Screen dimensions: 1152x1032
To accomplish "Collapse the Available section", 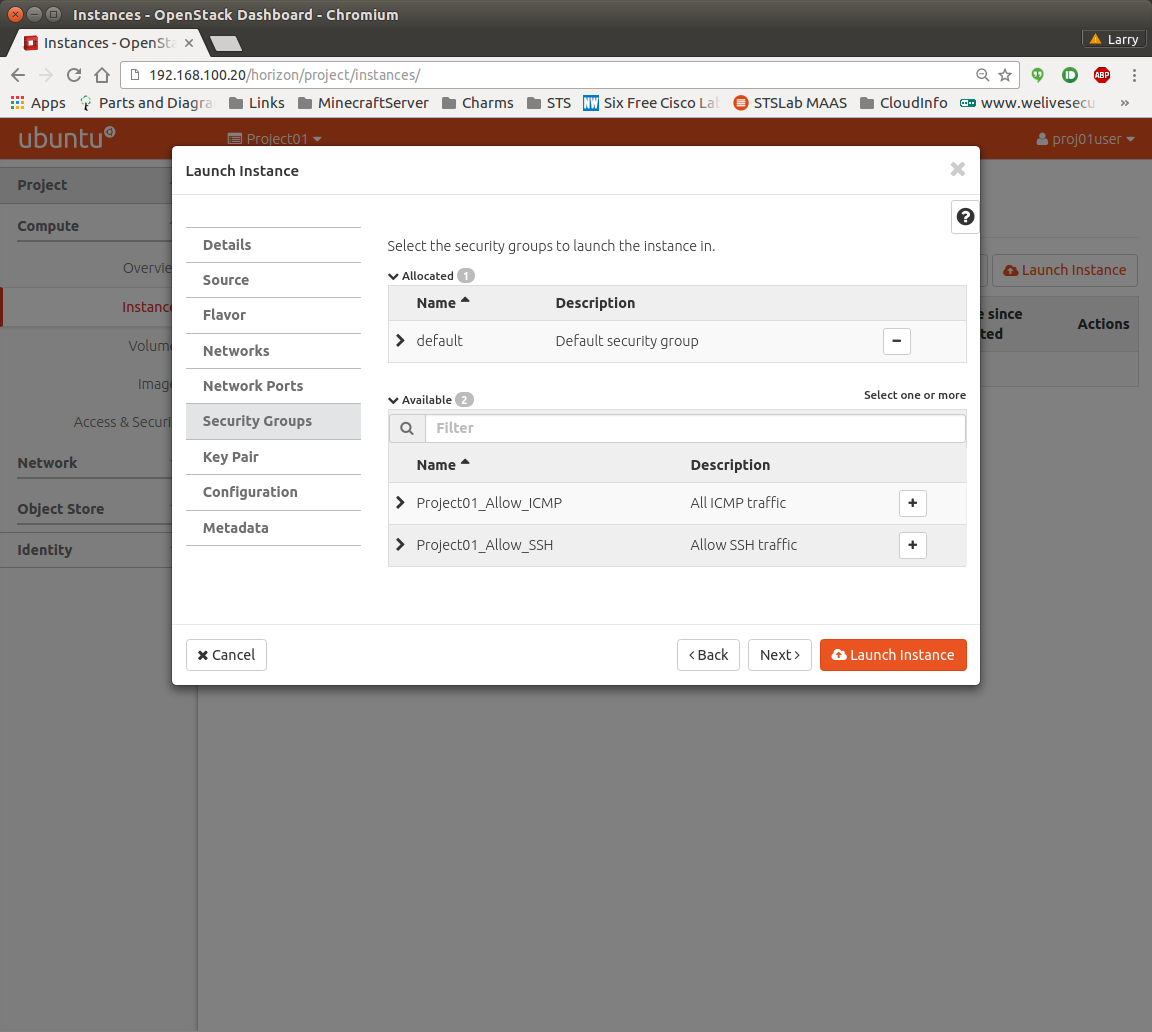I will (x=394, y=400).
